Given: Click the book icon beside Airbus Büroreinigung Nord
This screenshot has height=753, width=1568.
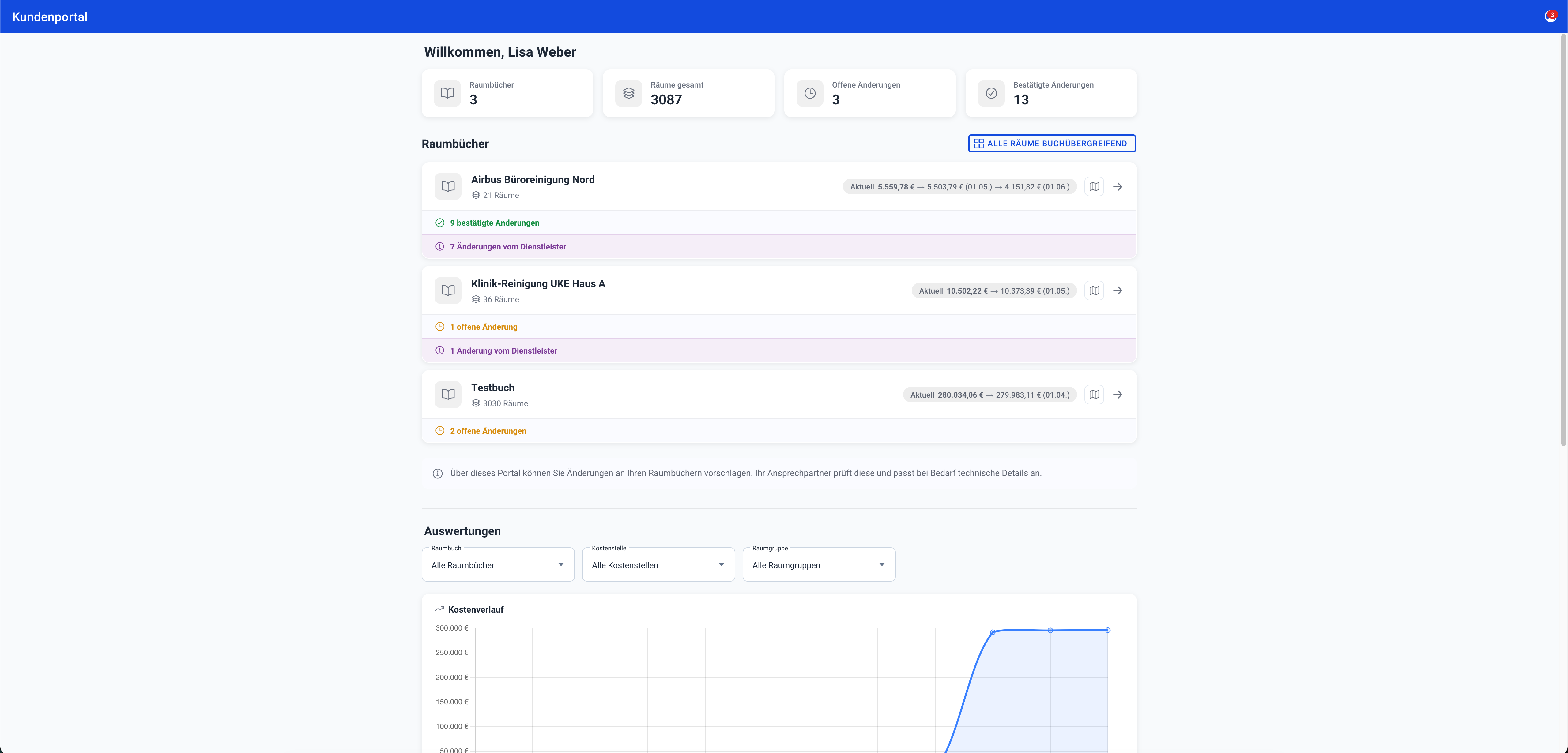Looking at the screenshot, I should click(x=448, y=187).
